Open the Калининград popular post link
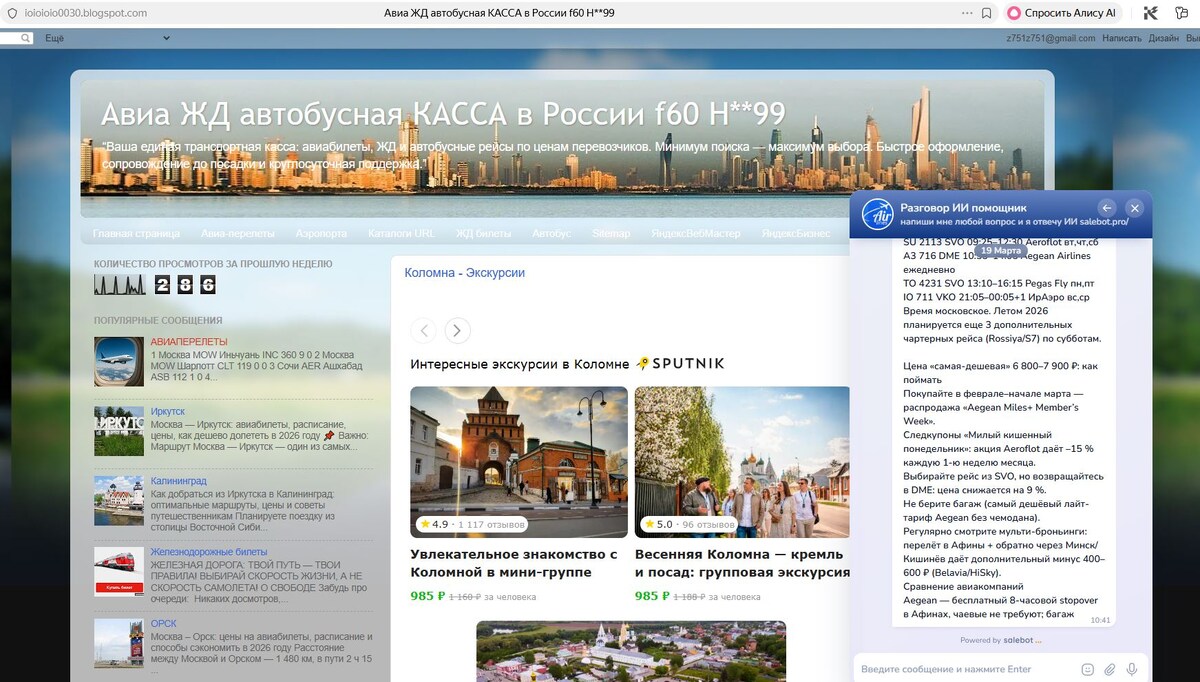Image resolution: width=1200 pixels, height=682 pixels. [x=179, y=481]
